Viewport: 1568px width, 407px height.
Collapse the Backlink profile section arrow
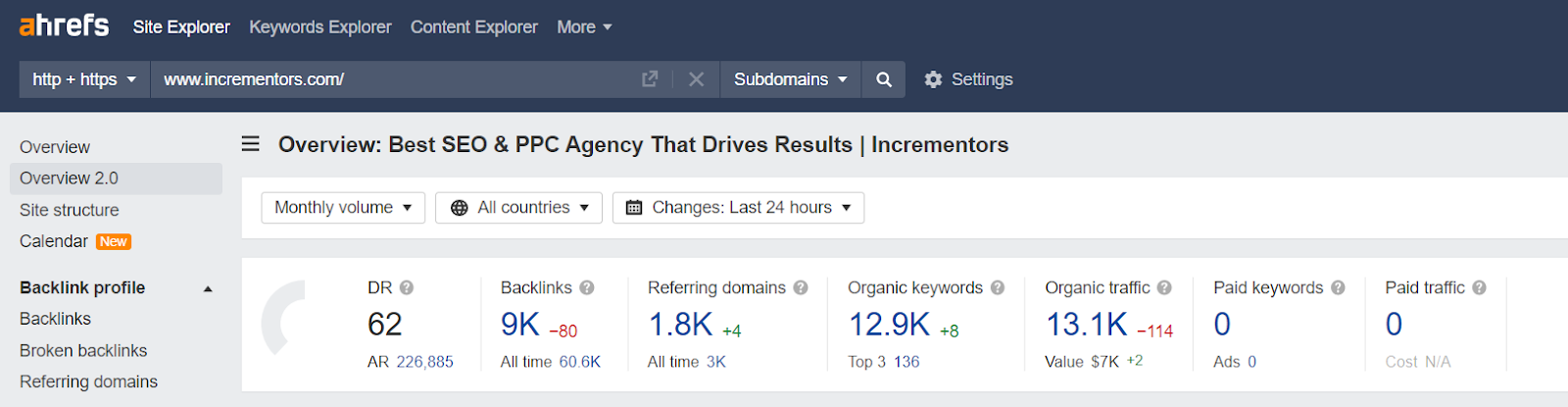coord(208,288)
